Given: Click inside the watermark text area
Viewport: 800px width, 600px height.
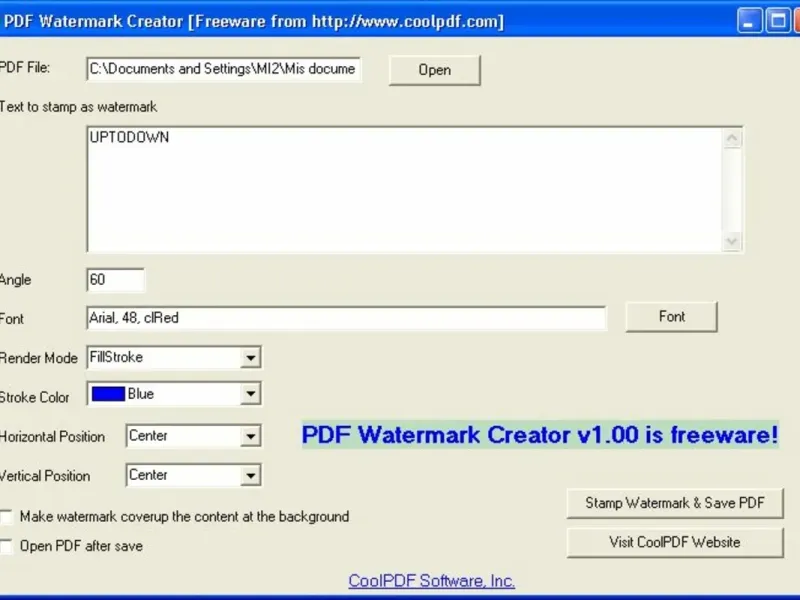Looking at the screenshot, I should [x=405, y=189].
